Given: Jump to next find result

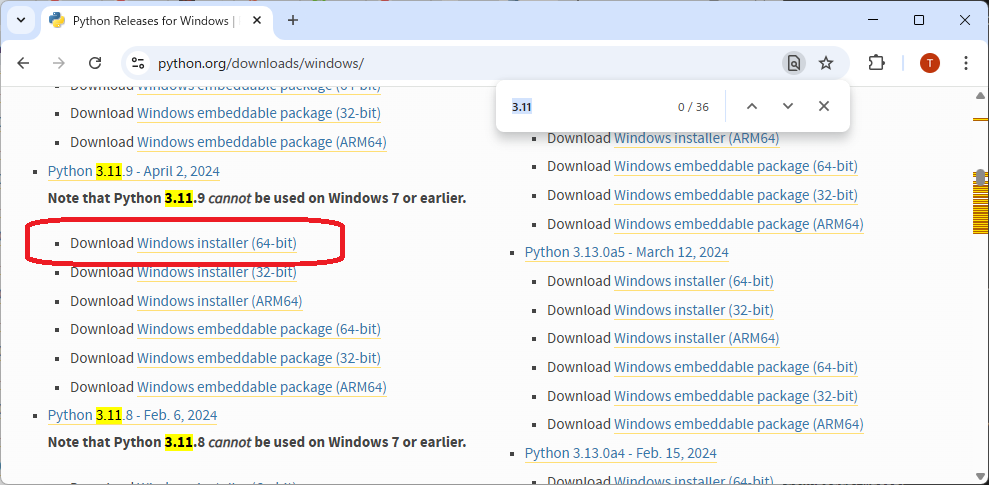Looking at the screenshot, I should (788, 106).
